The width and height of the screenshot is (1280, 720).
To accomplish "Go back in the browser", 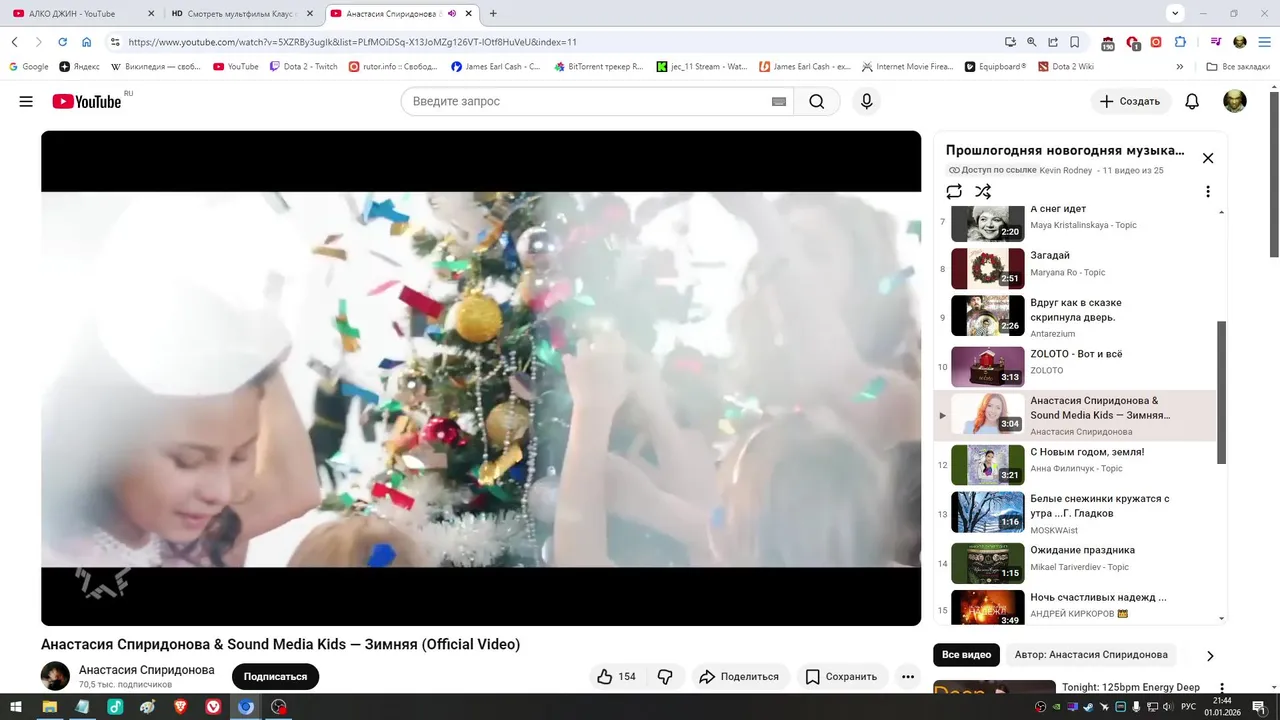I will 15,42.
